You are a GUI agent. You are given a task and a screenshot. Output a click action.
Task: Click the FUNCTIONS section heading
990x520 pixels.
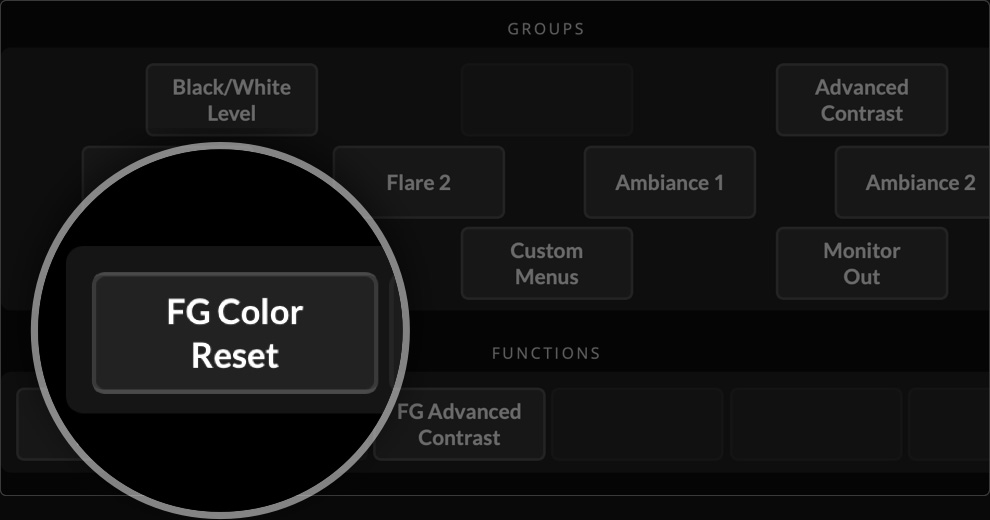546,353
